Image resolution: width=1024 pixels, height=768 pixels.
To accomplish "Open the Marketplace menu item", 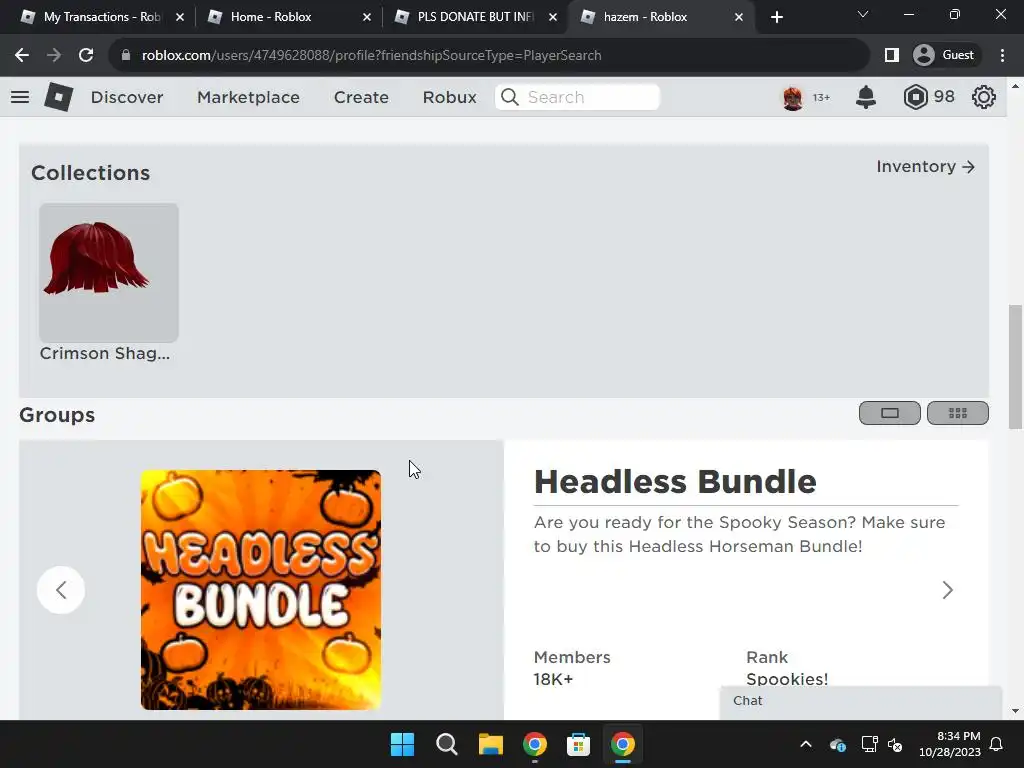I will point(248,97).
